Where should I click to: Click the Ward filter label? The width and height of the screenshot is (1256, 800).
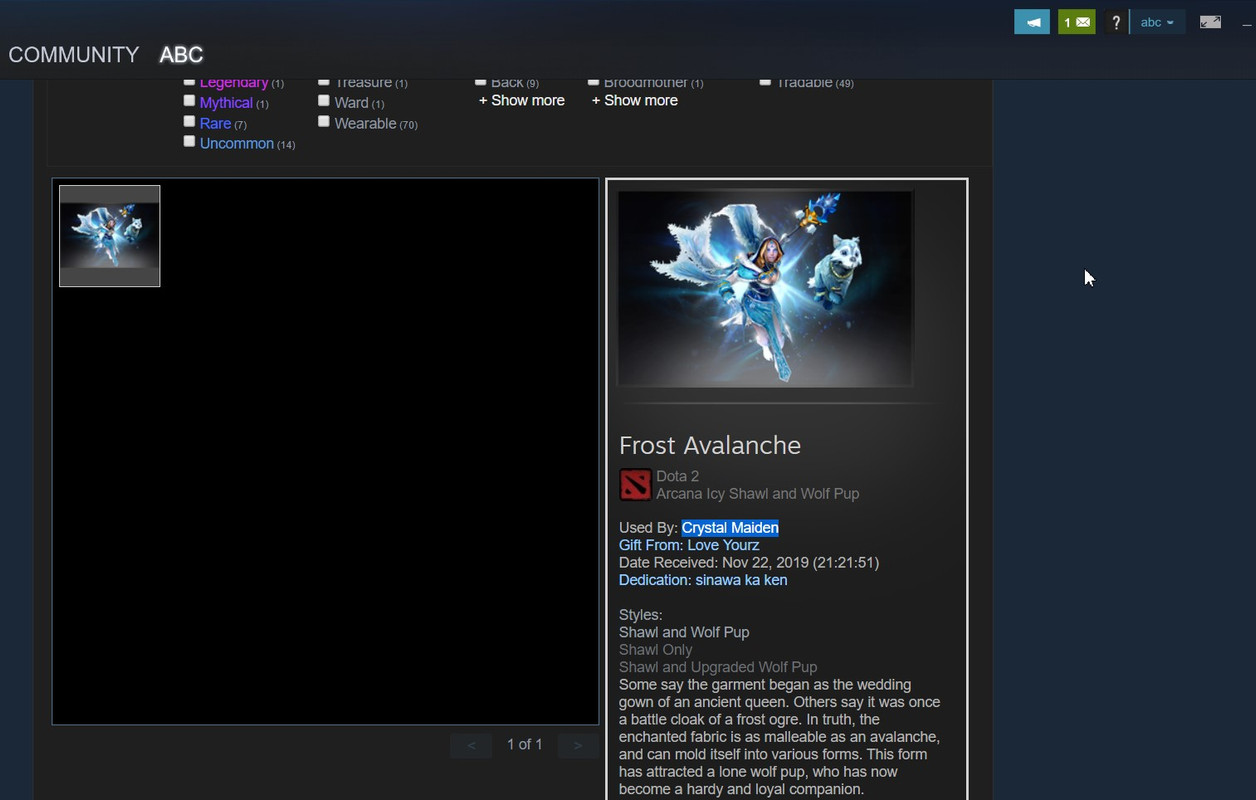tap(352, 103)
